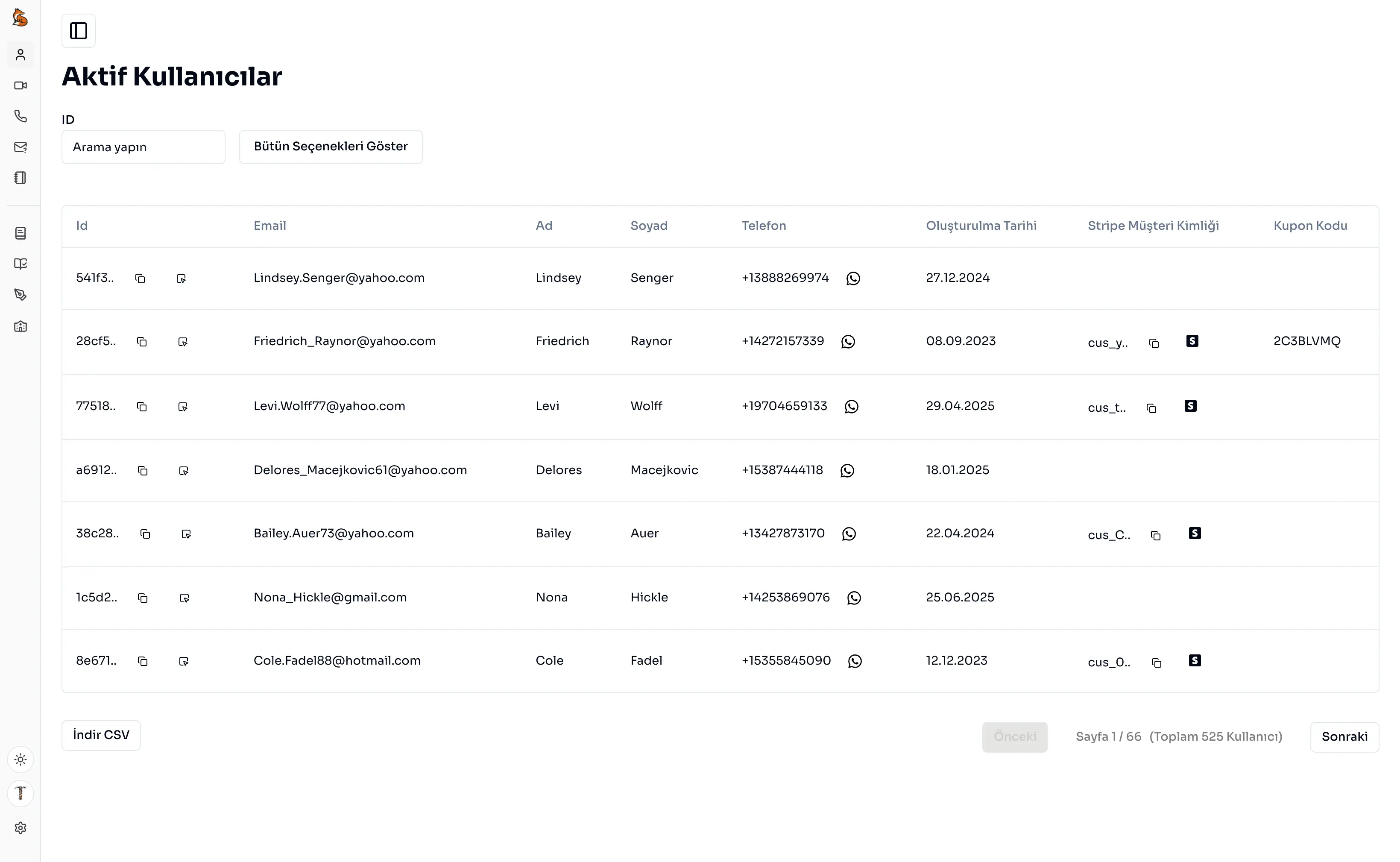The width and height of the screenshot is (1400, 862).
Task: Open the pen tool sidebar icon
Action: 21,295
